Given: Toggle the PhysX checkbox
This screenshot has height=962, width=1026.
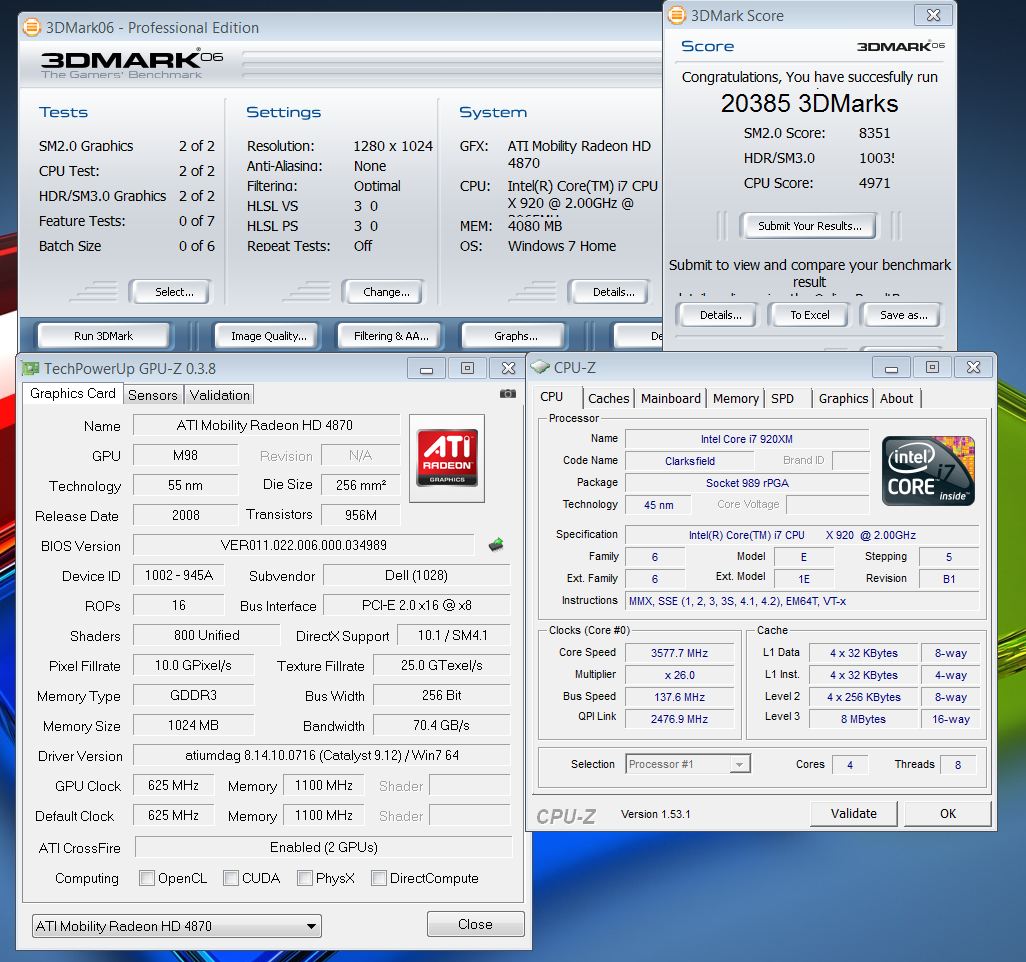Looking at the screenshot, I should [305, 878].
